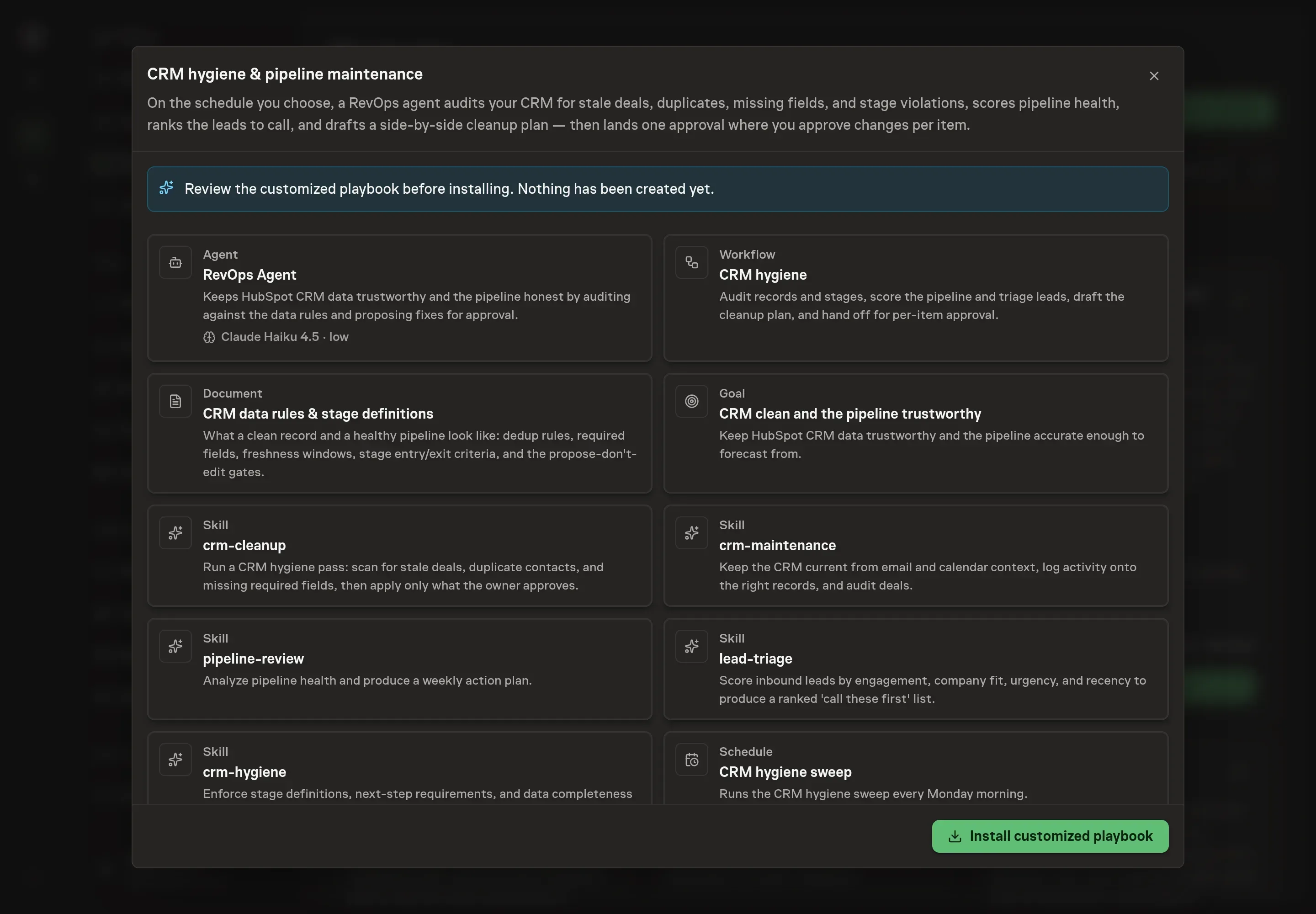Click 'Run a CRM hygiene pass' description
The height and width of the screenshot is (914, 1316).
tap(403, 576)
